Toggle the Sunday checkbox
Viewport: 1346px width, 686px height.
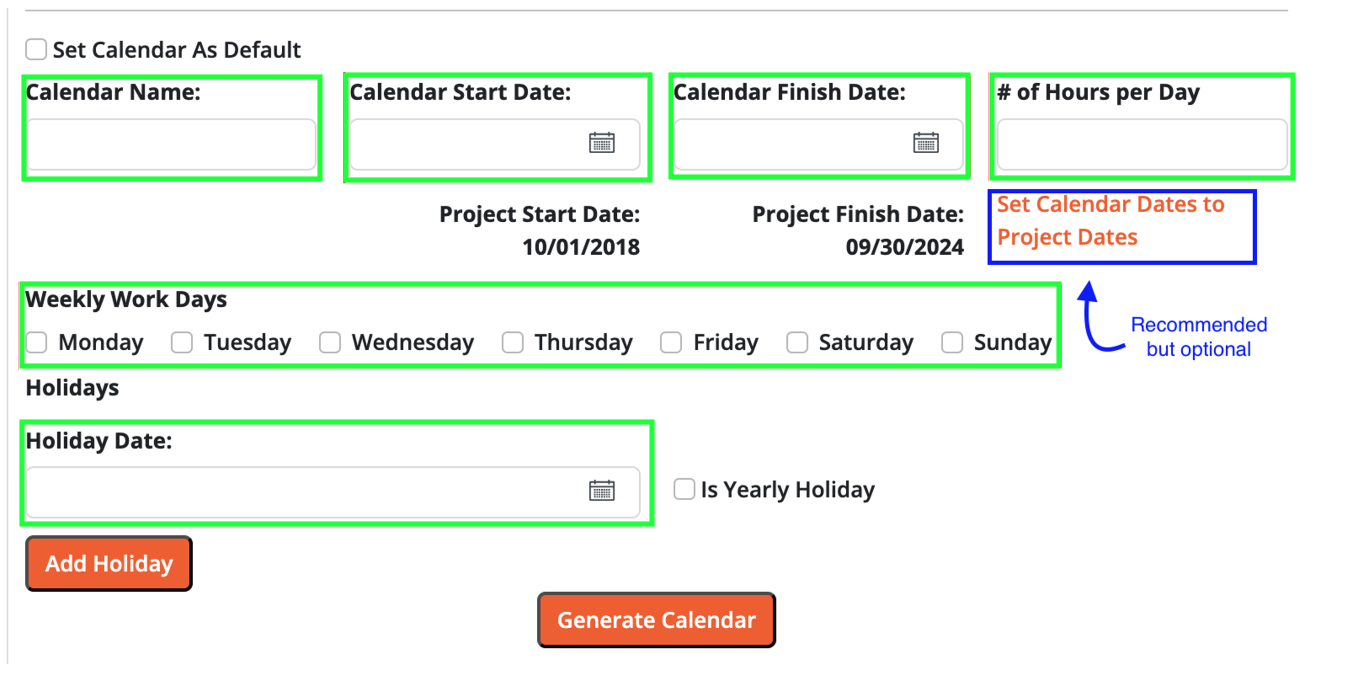pos(953,343)
